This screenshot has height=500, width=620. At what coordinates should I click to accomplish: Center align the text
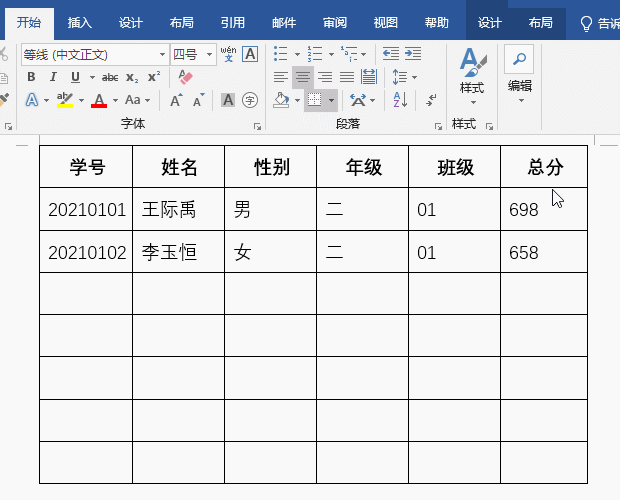point(303,77)
